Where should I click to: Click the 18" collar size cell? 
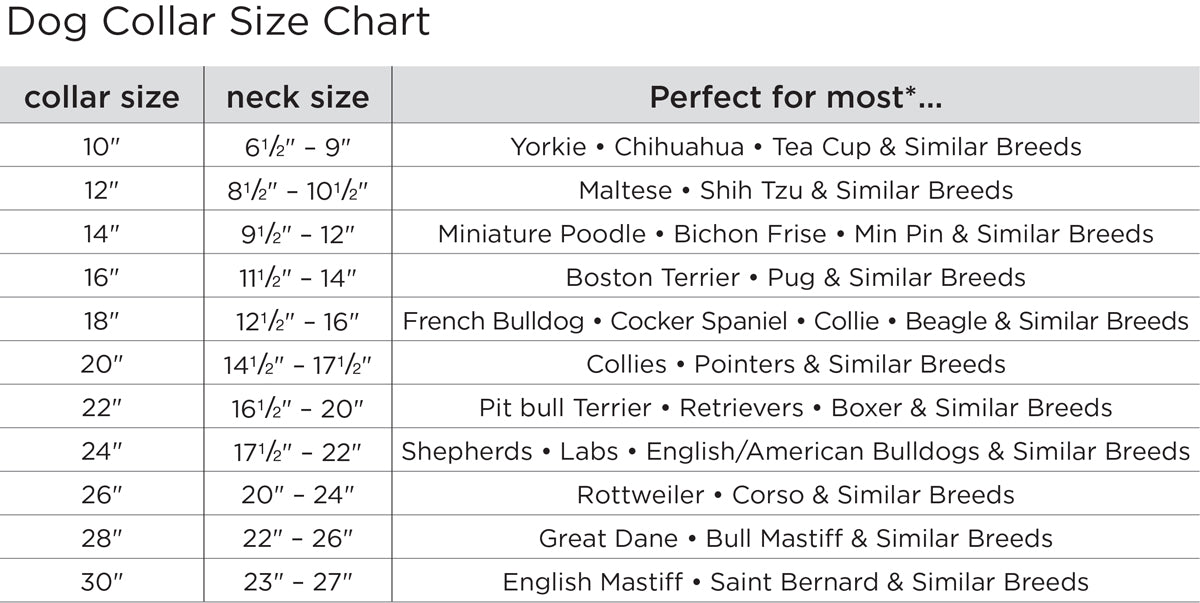pos(101,321)
